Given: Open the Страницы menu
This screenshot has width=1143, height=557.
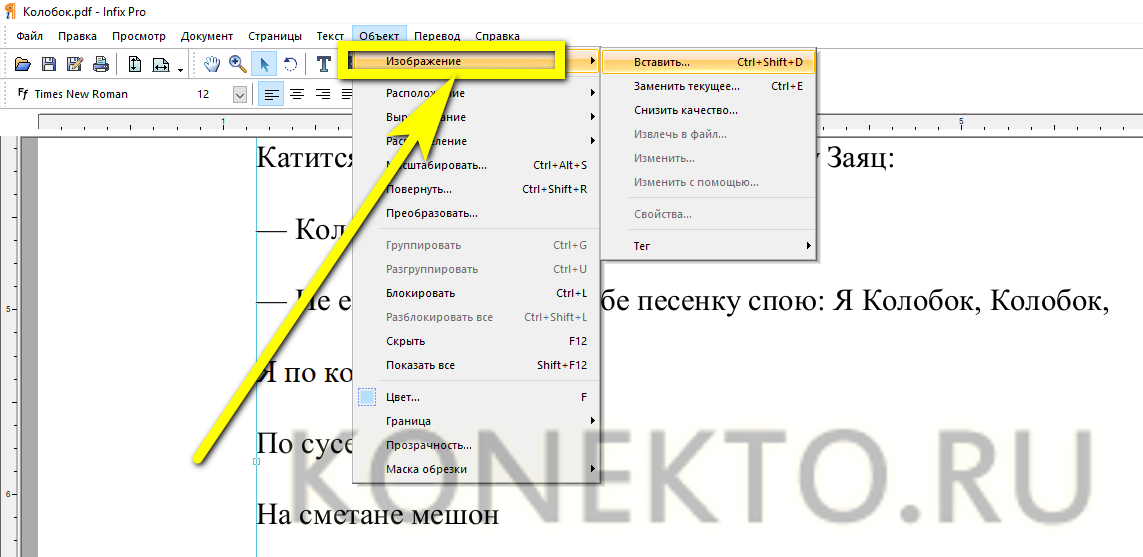Looking at the screenshot, I should pyautogui.click(x=275, y=36).
